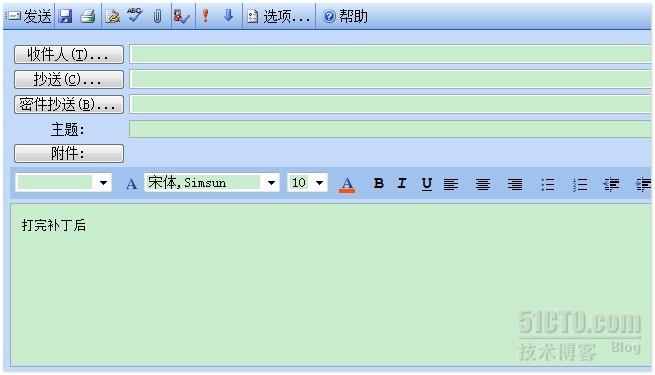Open the 密件抄送(B) address picker
This screenshot has width=655, height=375.
point(69,104)
